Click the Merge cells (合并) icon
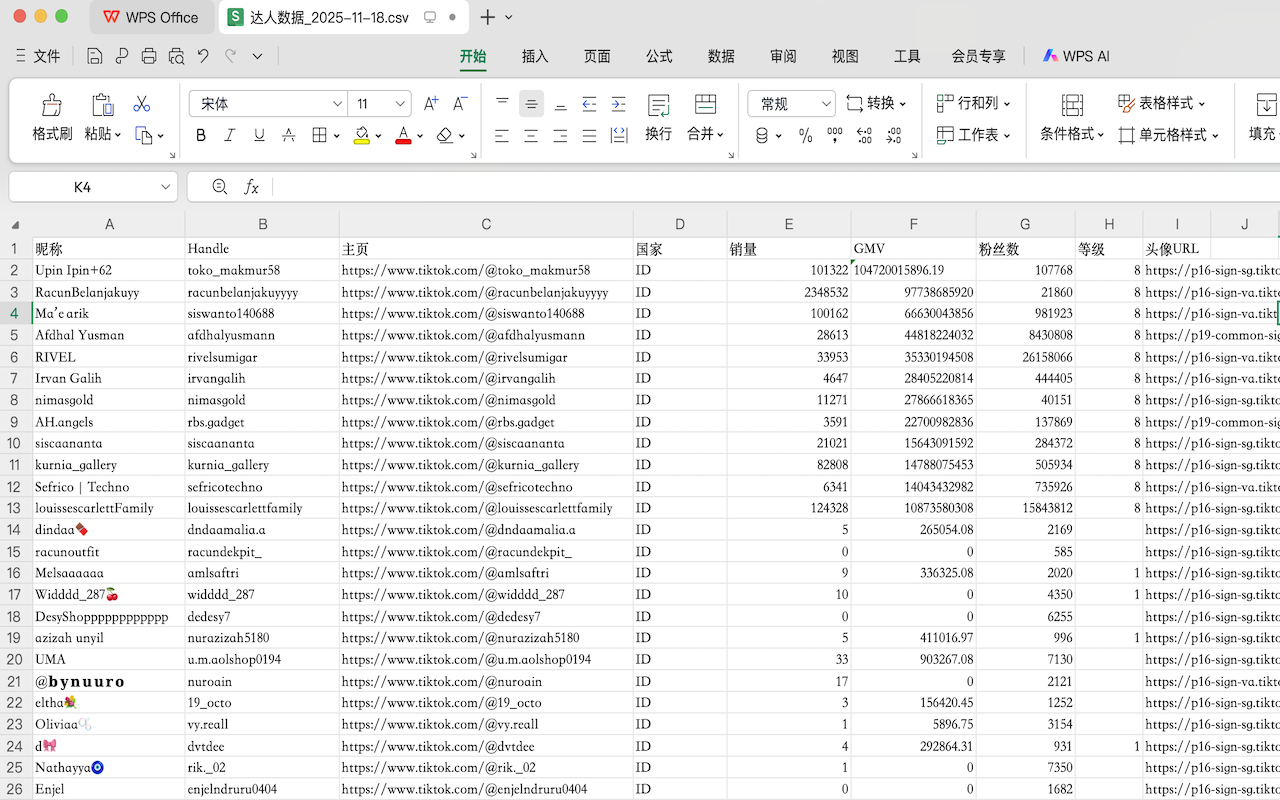Image resolution: width=1280 pixels, height=800 pixels. 706,105
